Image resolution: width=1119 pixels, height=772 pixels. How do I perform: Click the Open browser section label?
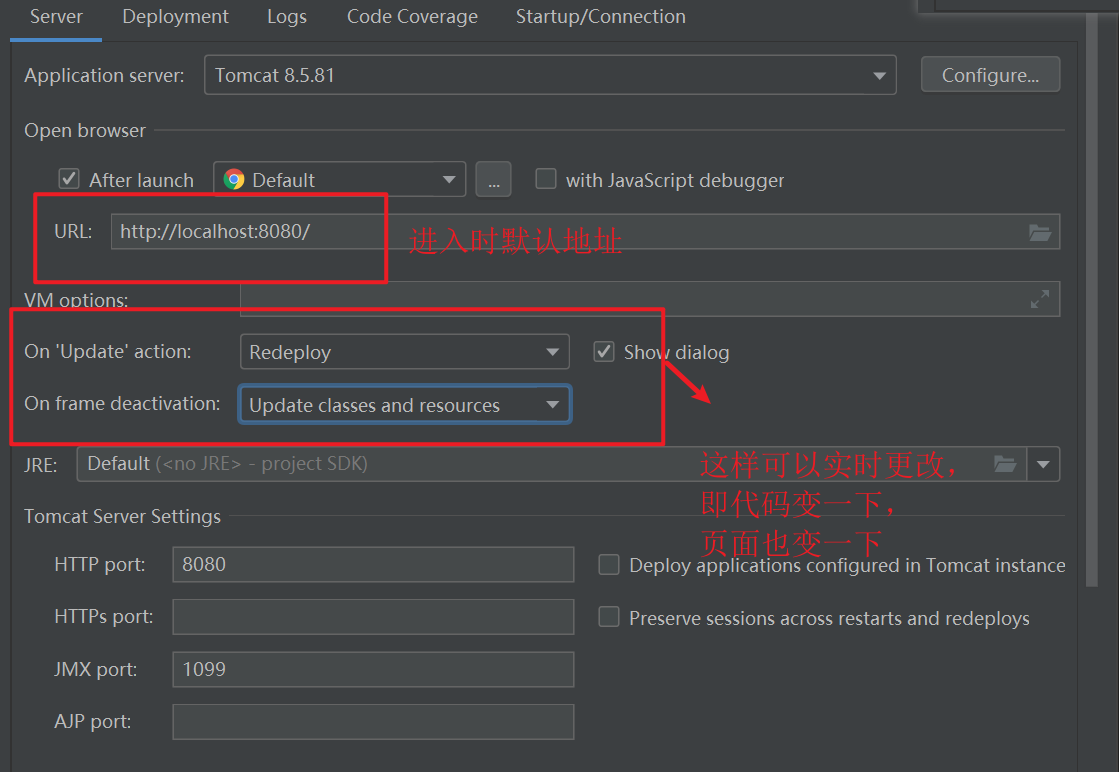point(85,131)
